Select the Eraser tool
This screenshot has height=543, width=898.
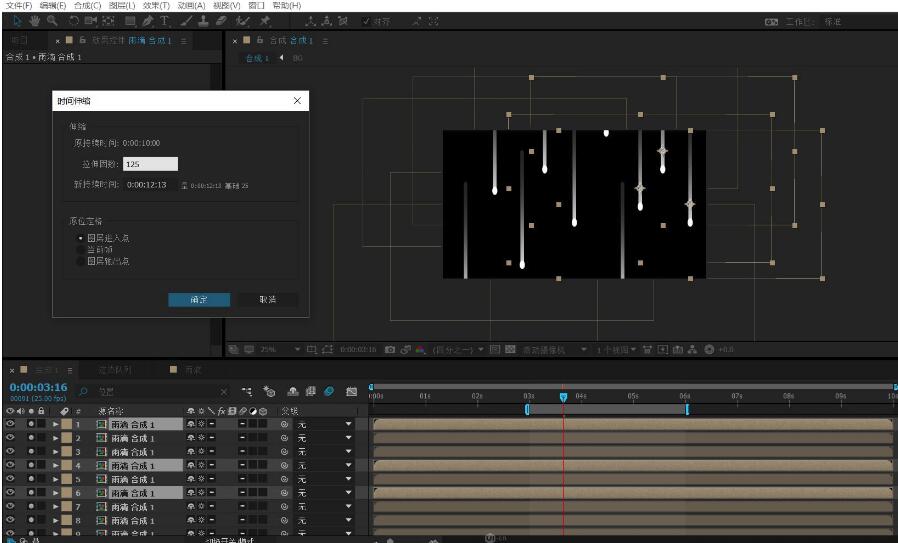tap(220, 21)
